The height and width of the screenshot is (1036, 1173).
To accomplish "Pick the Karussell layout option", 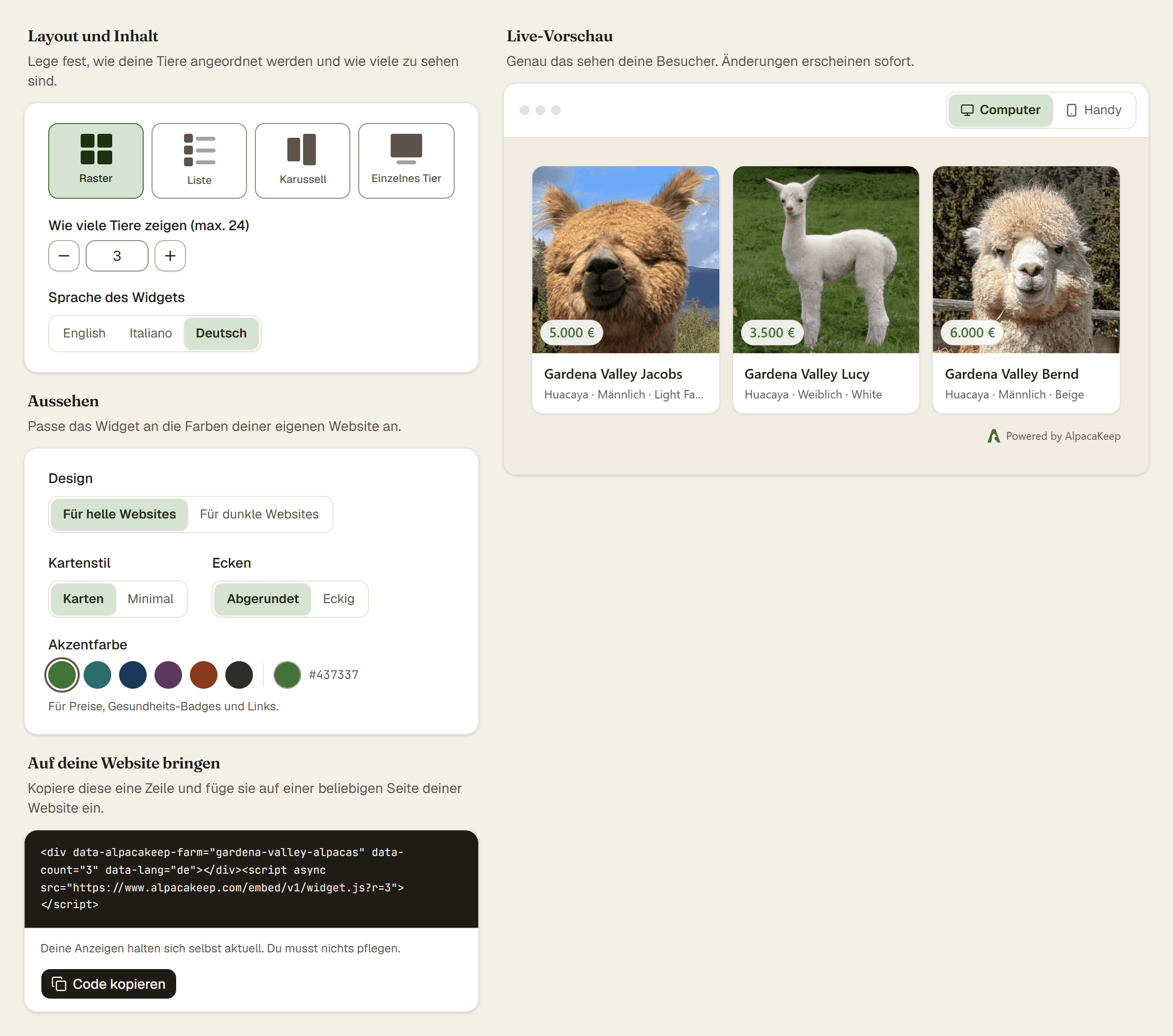I will coord(303,161).
